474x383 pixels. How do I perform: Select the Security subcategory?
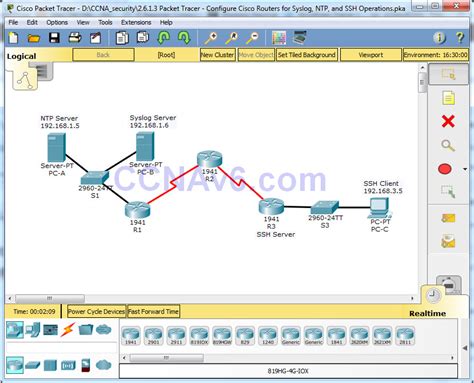pos(86,365)
